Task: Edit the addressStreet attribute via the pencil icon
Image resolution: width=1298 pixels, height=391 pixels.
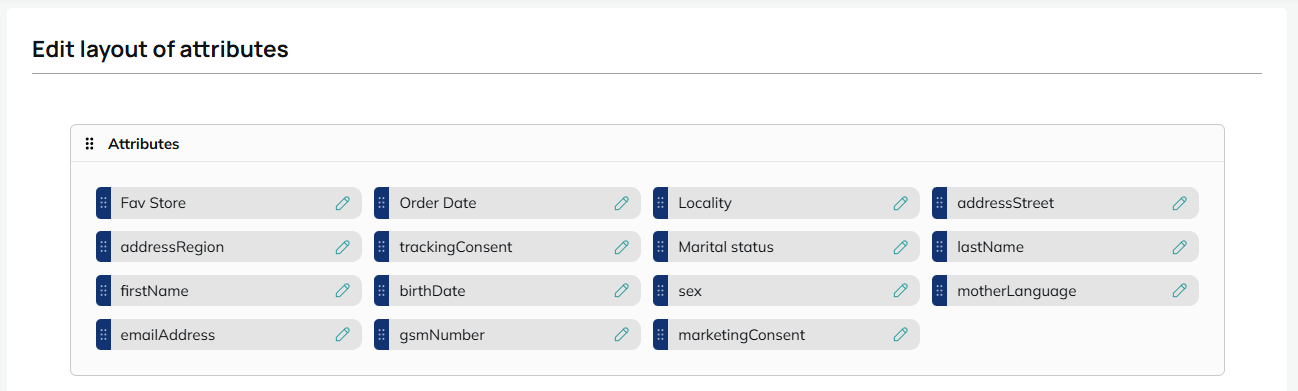Action: (1180, 203)
